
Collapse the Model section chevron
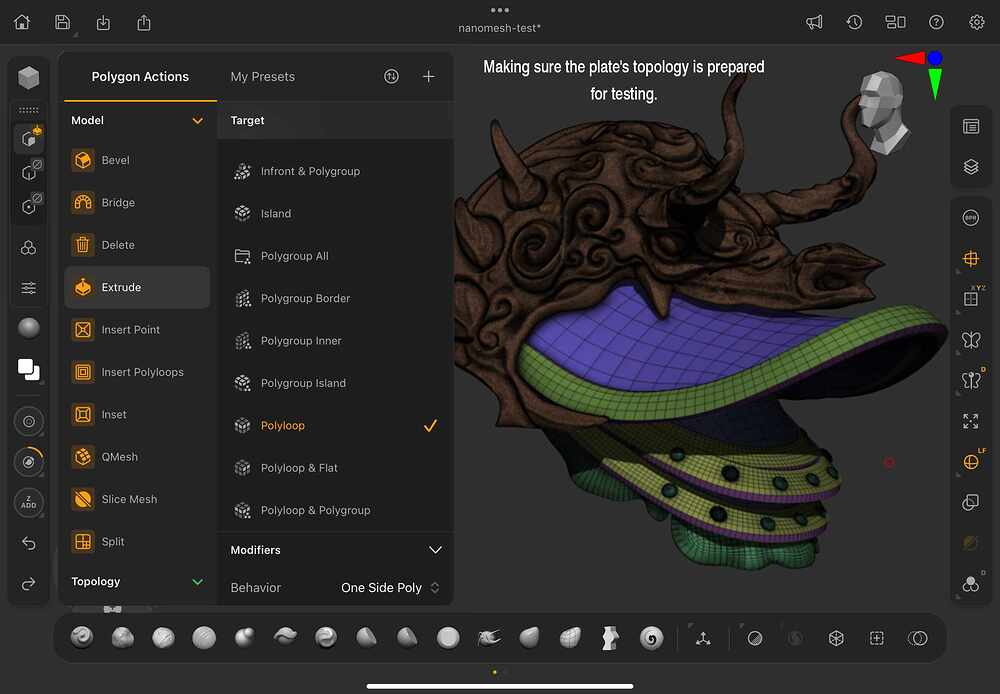(x=198, y=121)
